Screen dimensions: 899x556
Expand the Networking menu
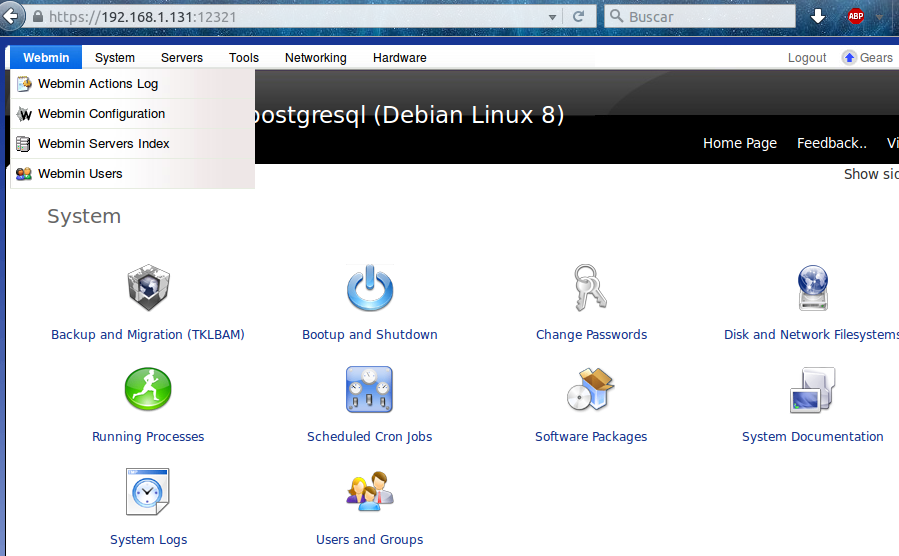pyautogui.click(x=315, y=58)
